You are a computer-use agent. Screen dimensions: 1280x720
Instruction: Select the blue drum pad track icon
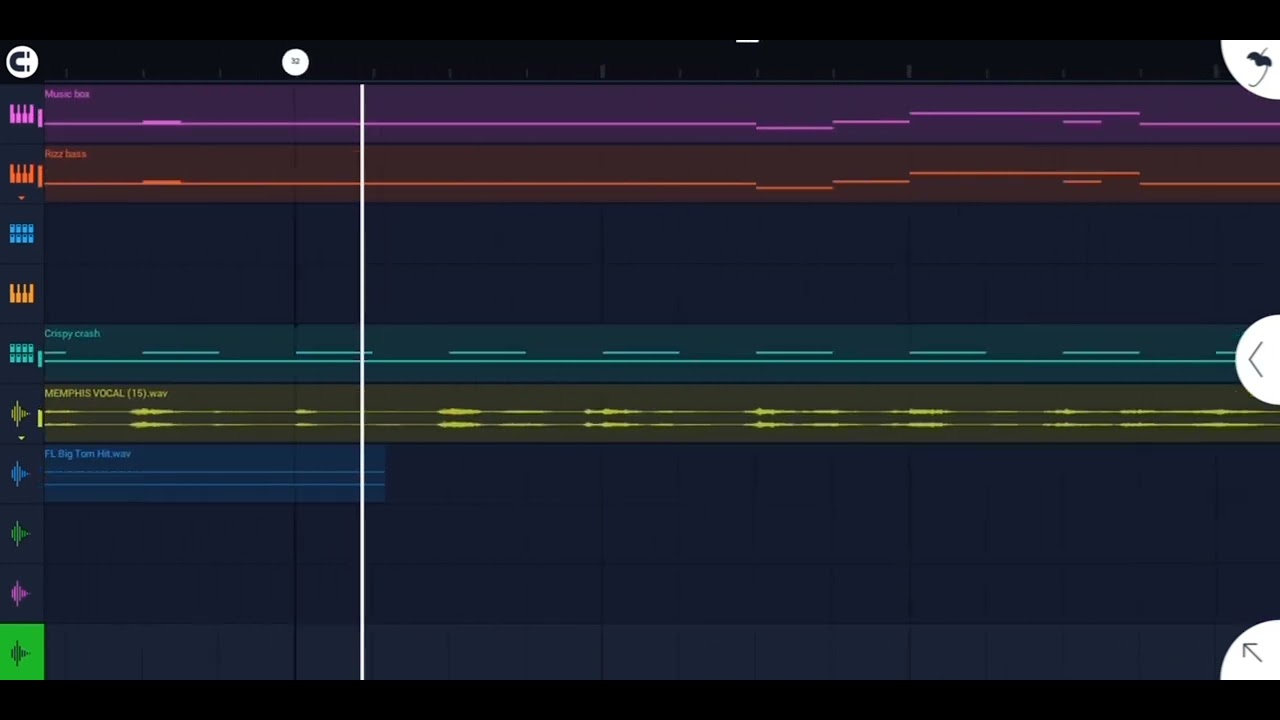coord(21,234)
